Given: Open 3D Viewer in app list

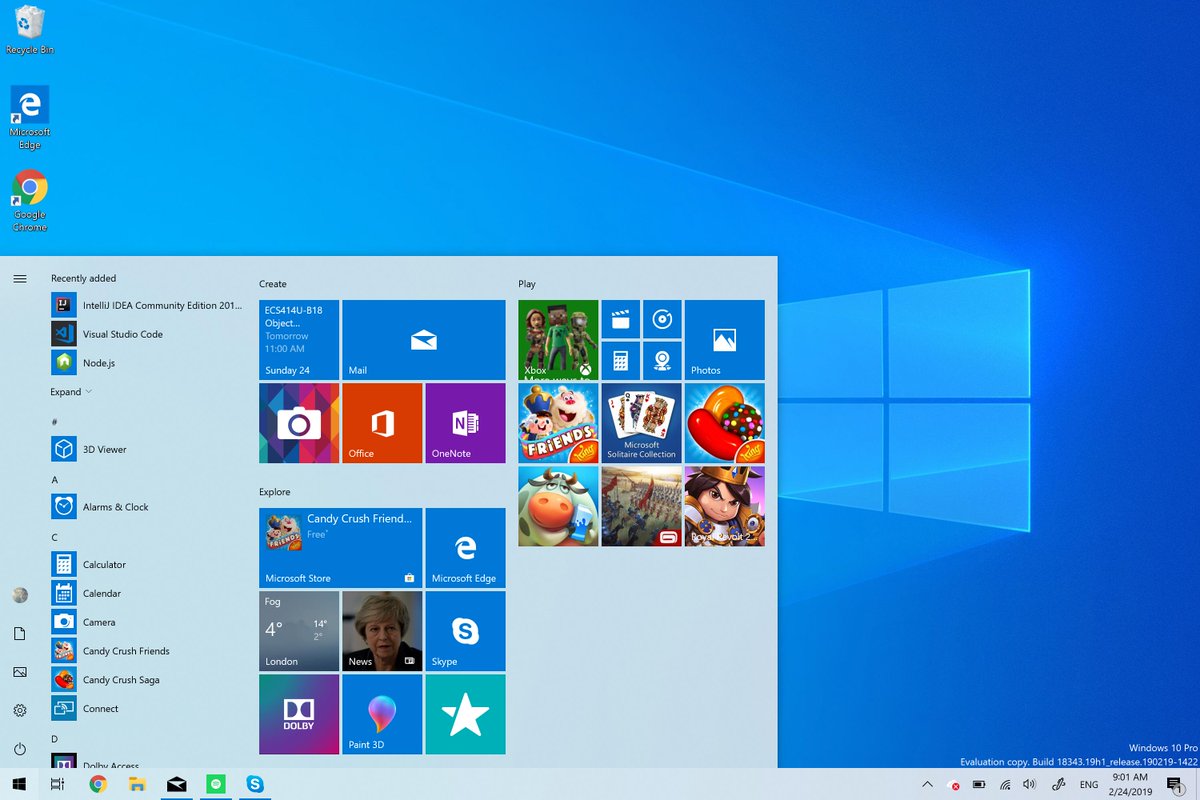Looking at the screenshot, I should coord(147,449).
